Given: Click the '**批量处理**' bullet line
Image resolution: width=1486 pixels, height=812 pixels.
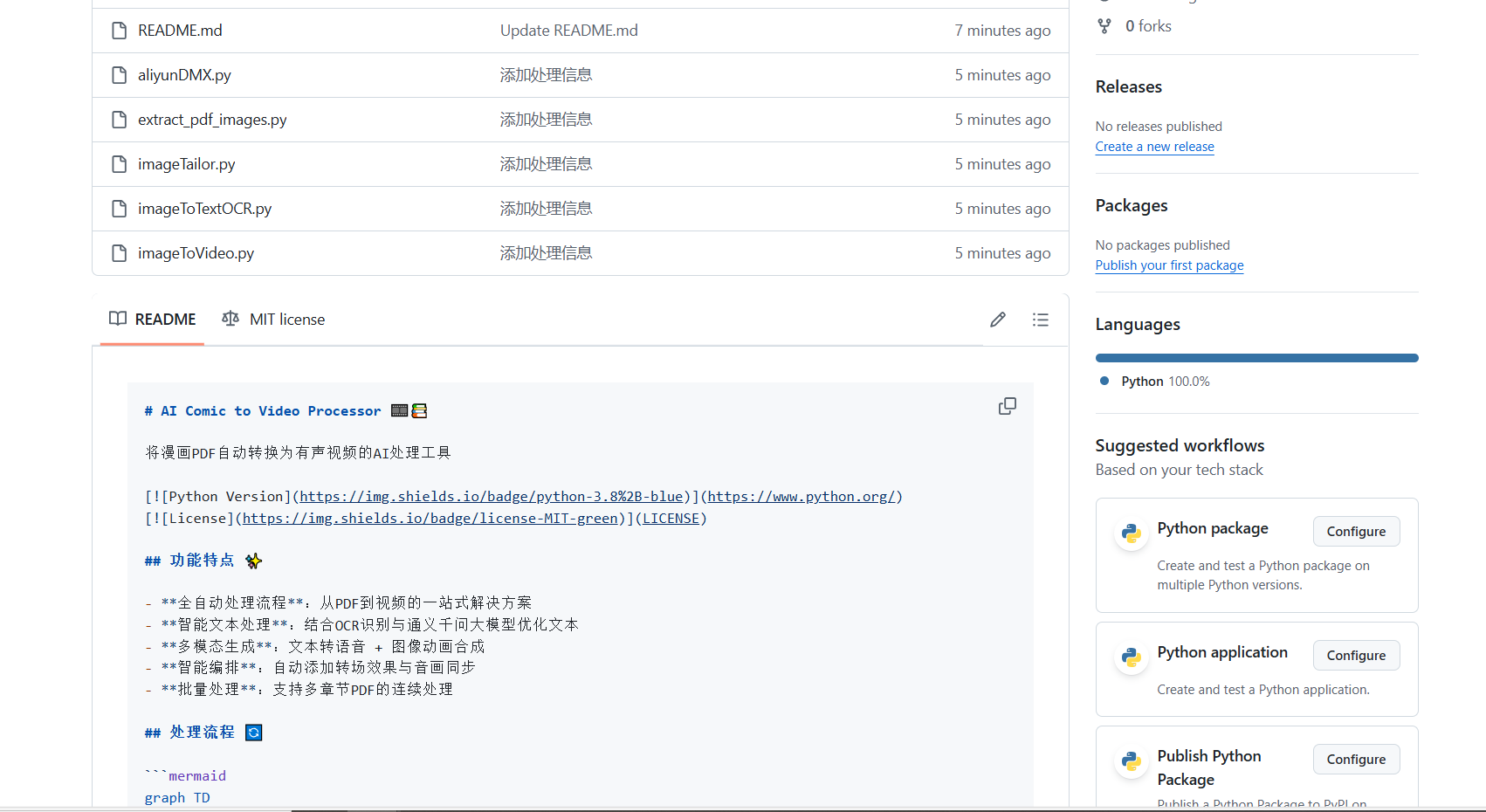Looking at the screenshot, I should click(x=299, y=690).
